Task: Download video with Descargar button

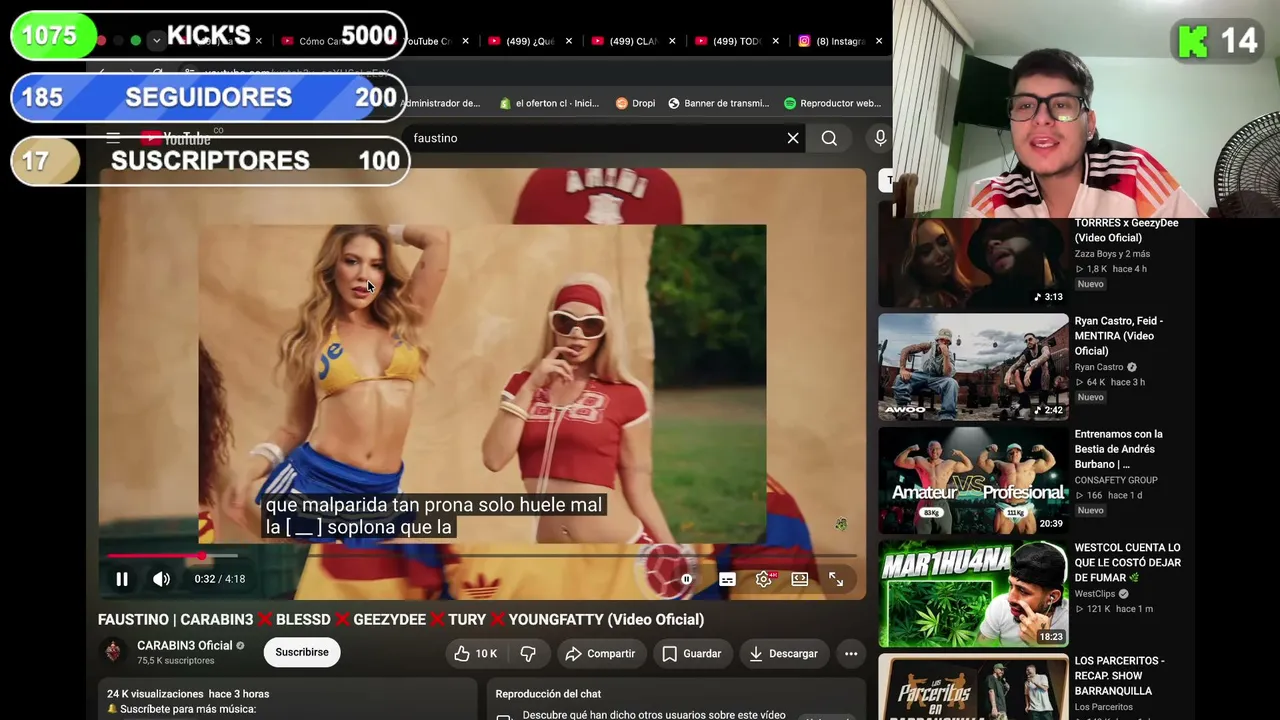Action: (x=784, y=653)
